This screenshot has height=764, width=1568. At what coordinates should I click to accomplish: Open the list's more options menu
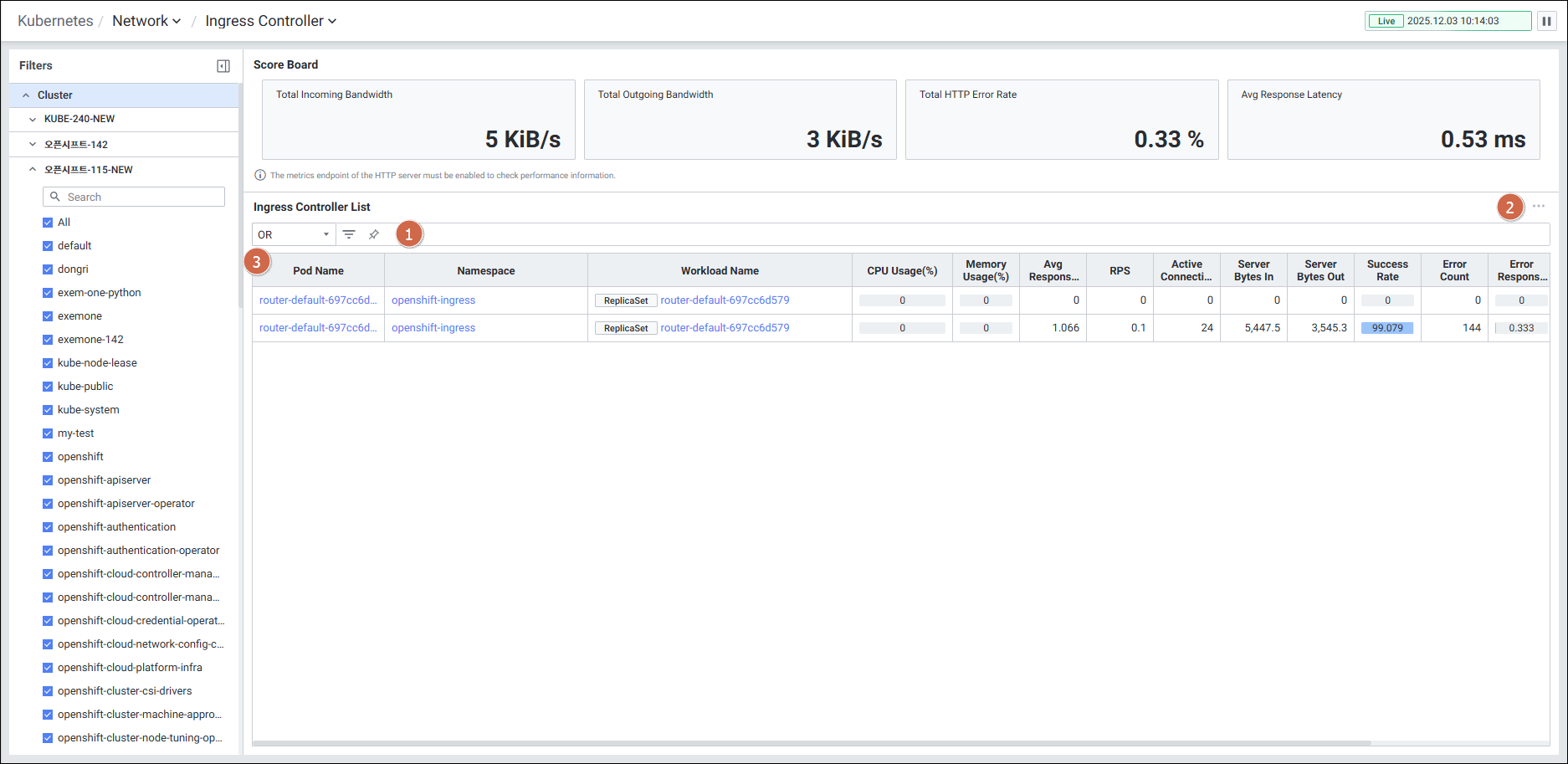point(1538,206)
